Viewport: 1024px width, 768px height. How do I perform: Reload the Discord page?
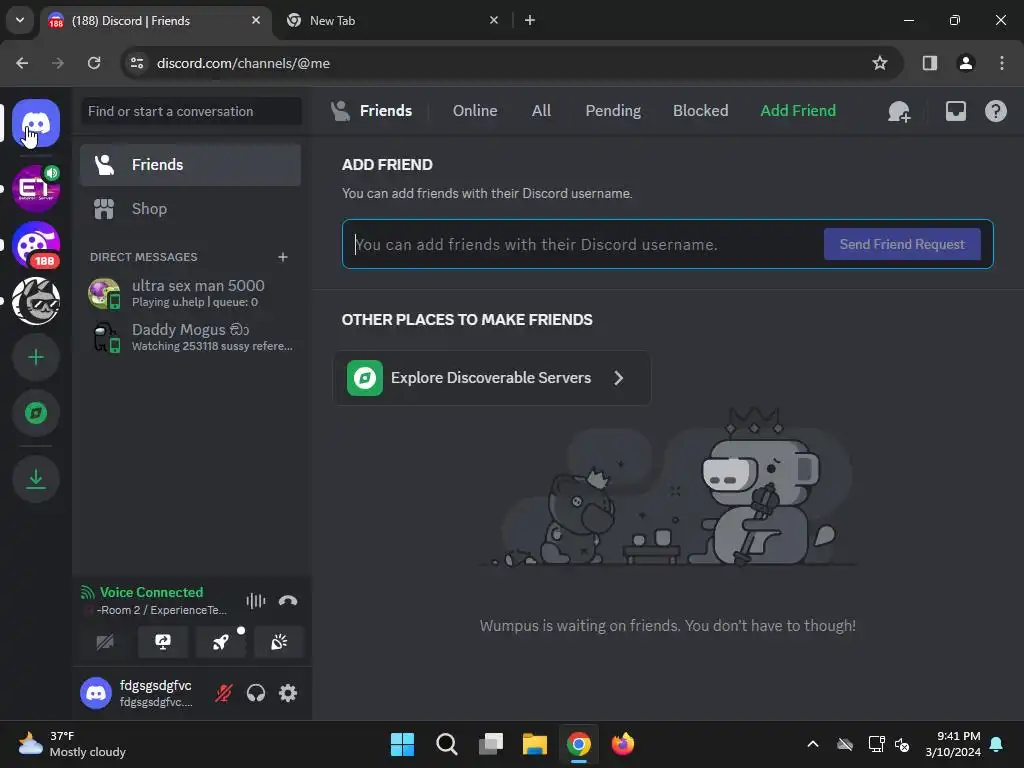click(x=94, y=63)
